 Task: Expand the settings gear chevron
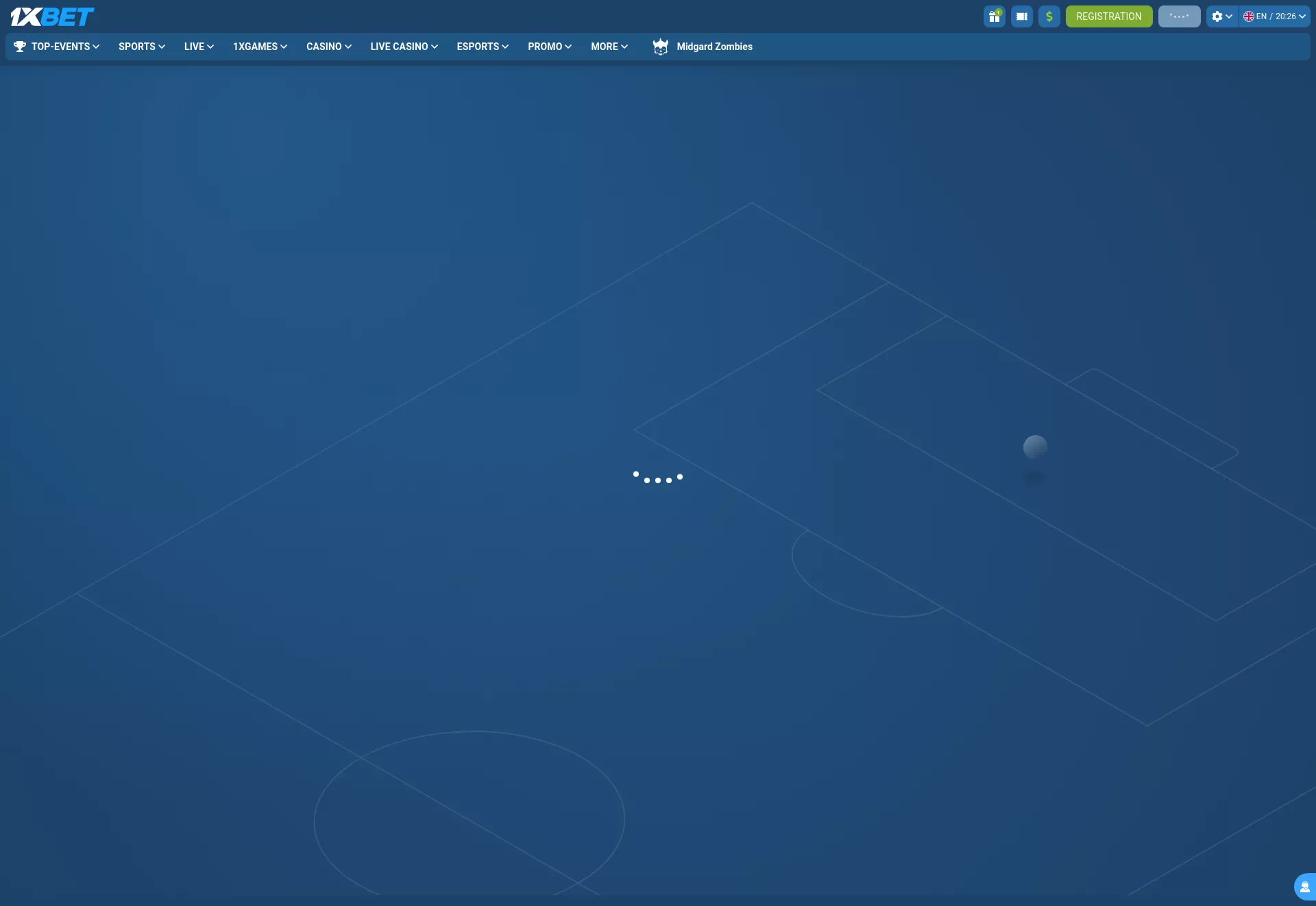point(1229,16)
